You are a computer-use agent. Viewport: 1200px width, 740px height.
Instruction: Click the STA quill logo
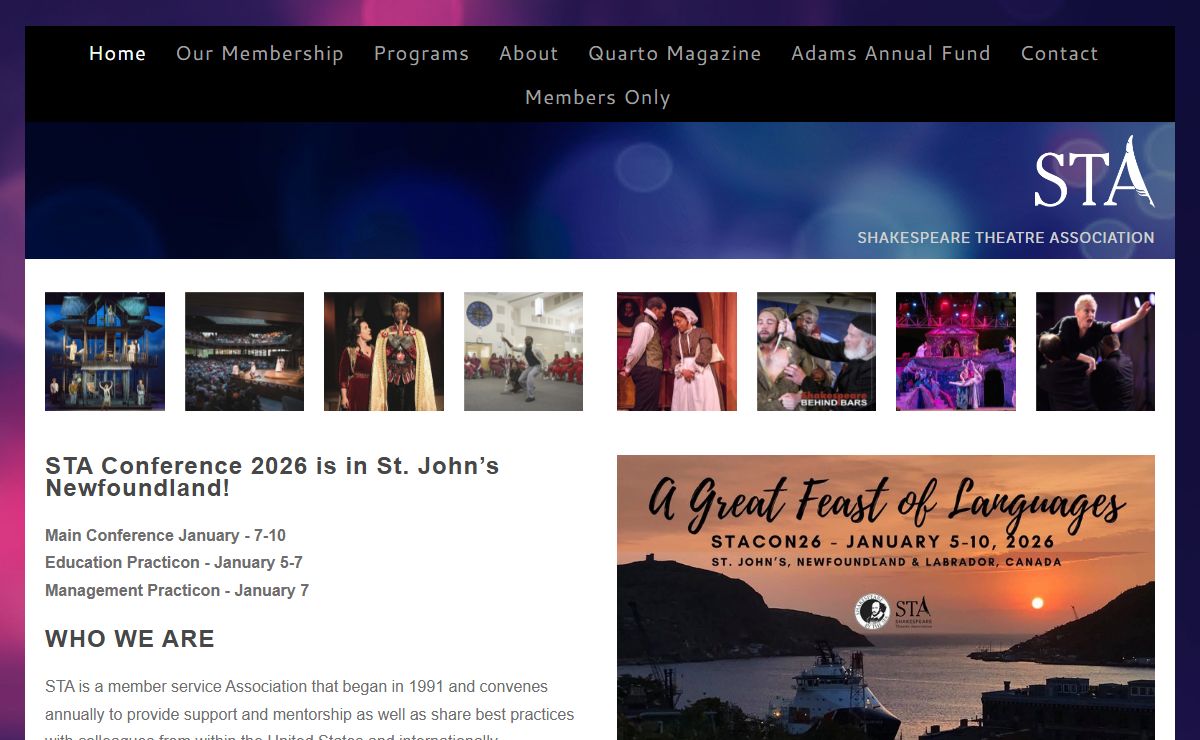(1094, 172)
